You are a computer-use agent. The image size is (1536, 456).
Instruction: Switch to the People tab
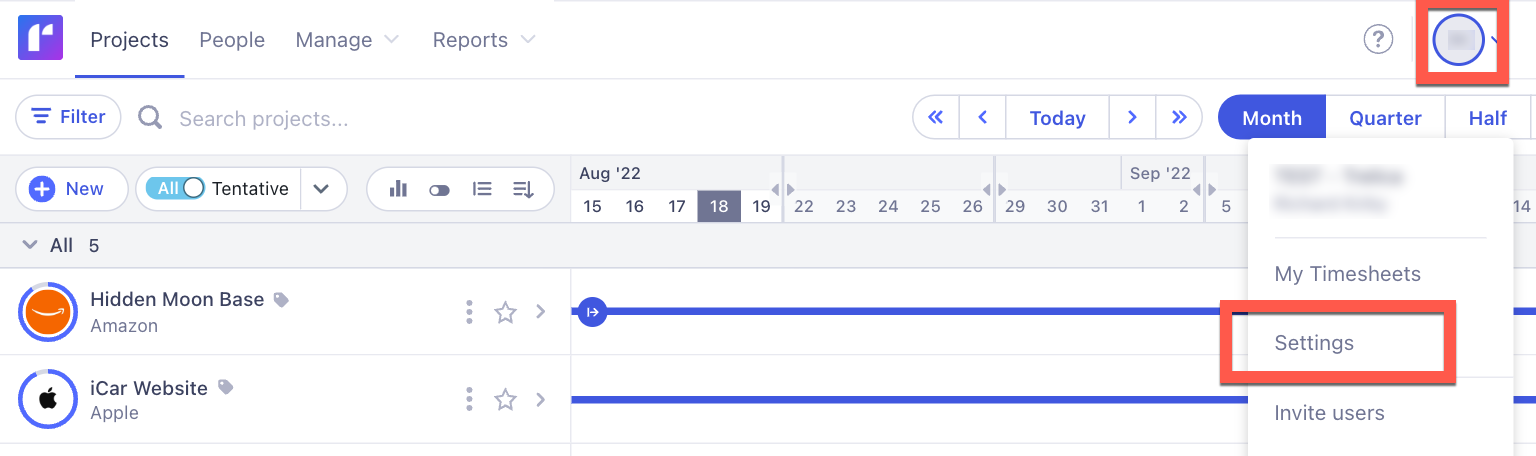232,40
